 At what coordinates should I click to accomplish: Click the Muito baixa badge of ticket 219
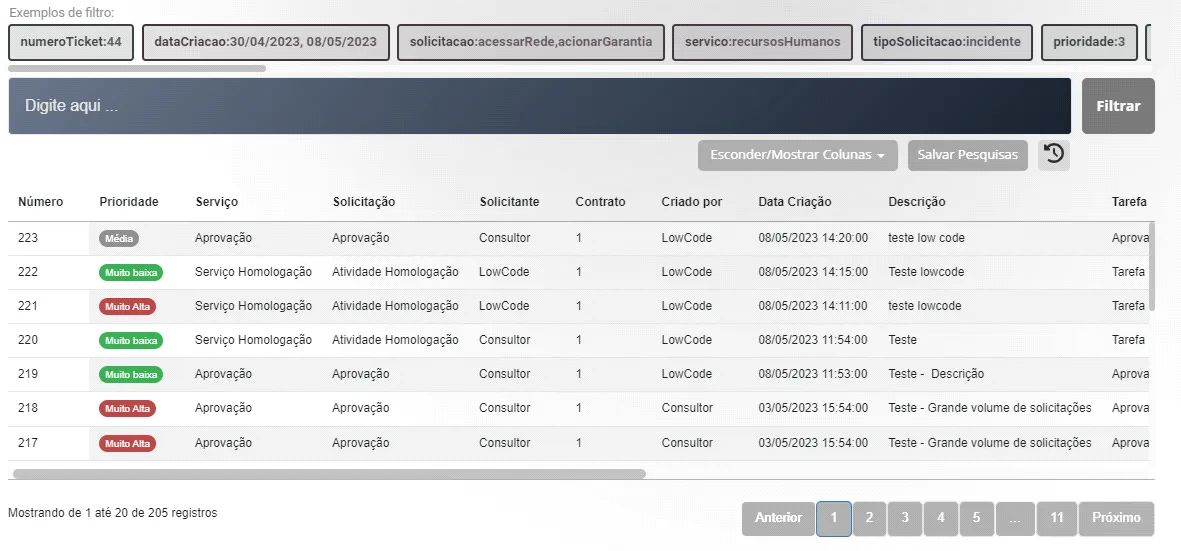click(x=131, y=374)
